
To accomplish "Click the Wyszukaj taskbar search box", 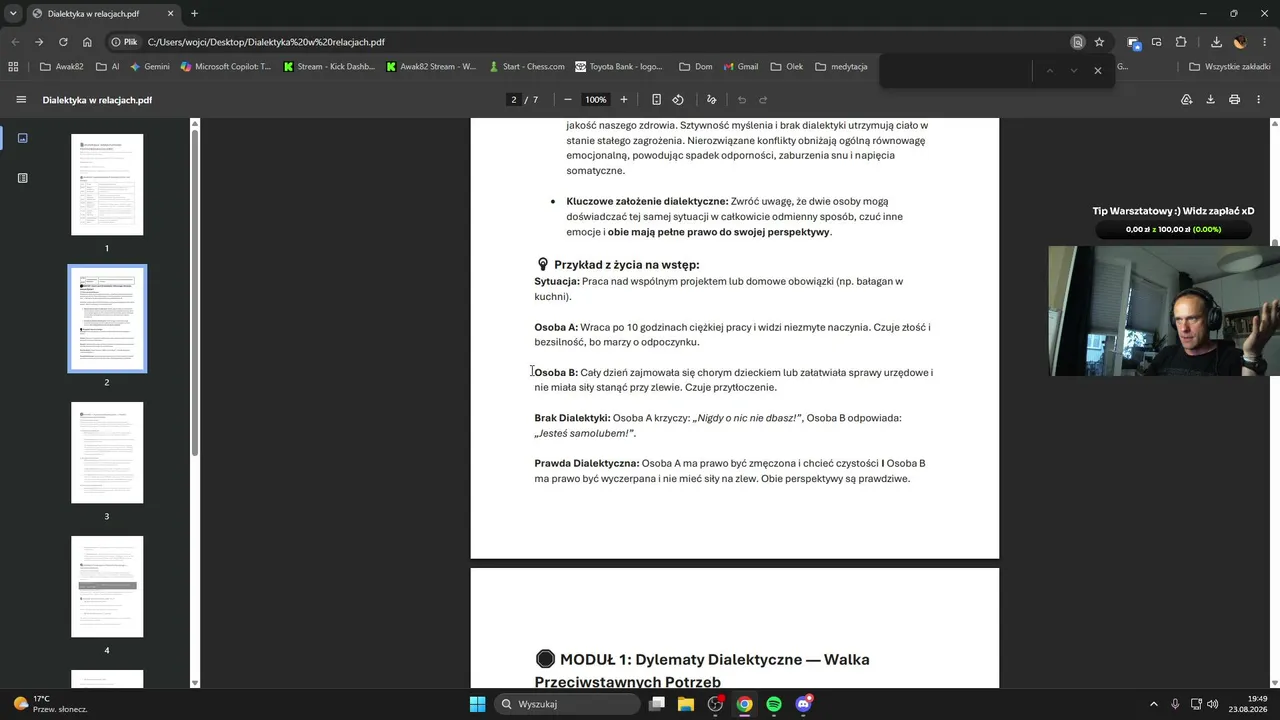I will tap(569, 704).
